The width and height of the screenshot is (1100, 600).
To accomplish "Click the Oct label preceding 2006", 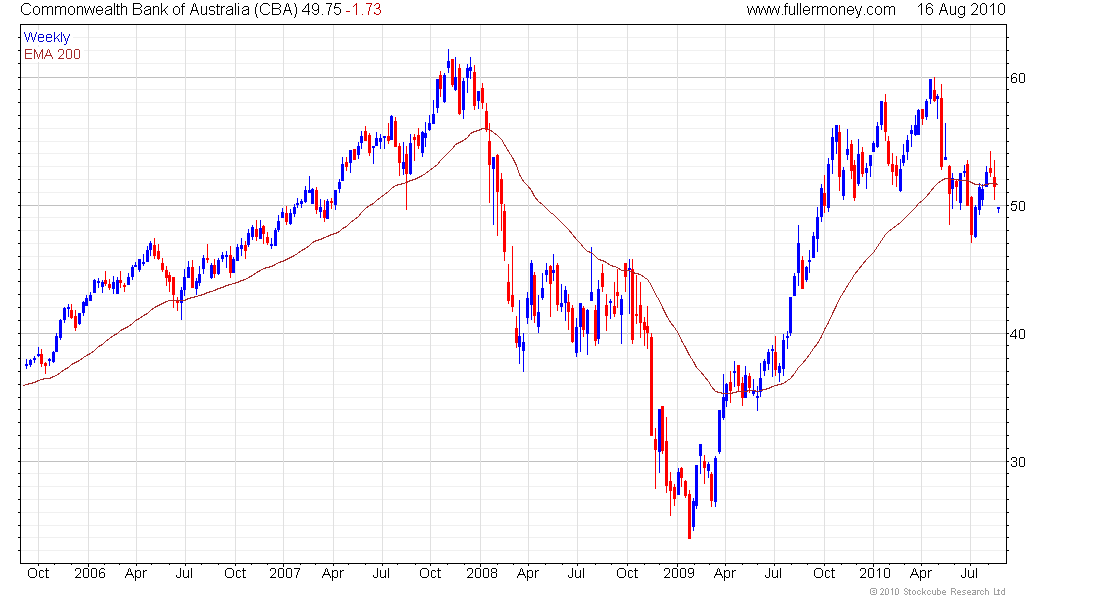I will (x=38, y=573).
